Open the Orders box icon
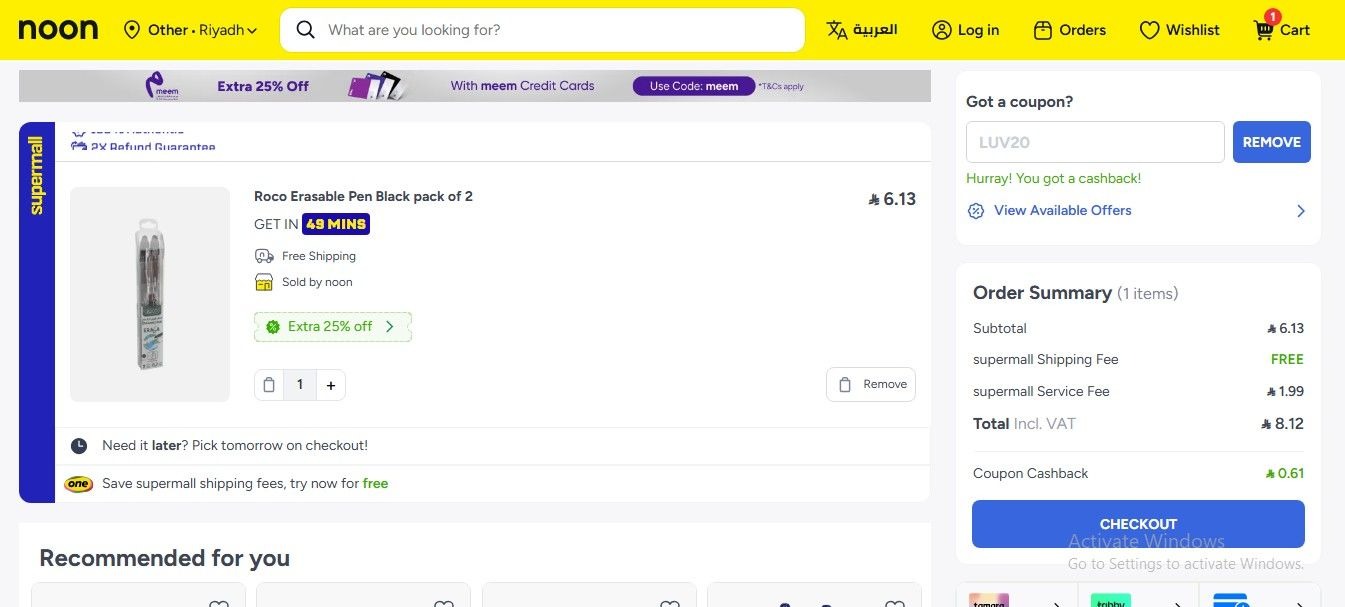Image resolution: width=1345 pixels, height=607 pixels. click(1043, 30)
